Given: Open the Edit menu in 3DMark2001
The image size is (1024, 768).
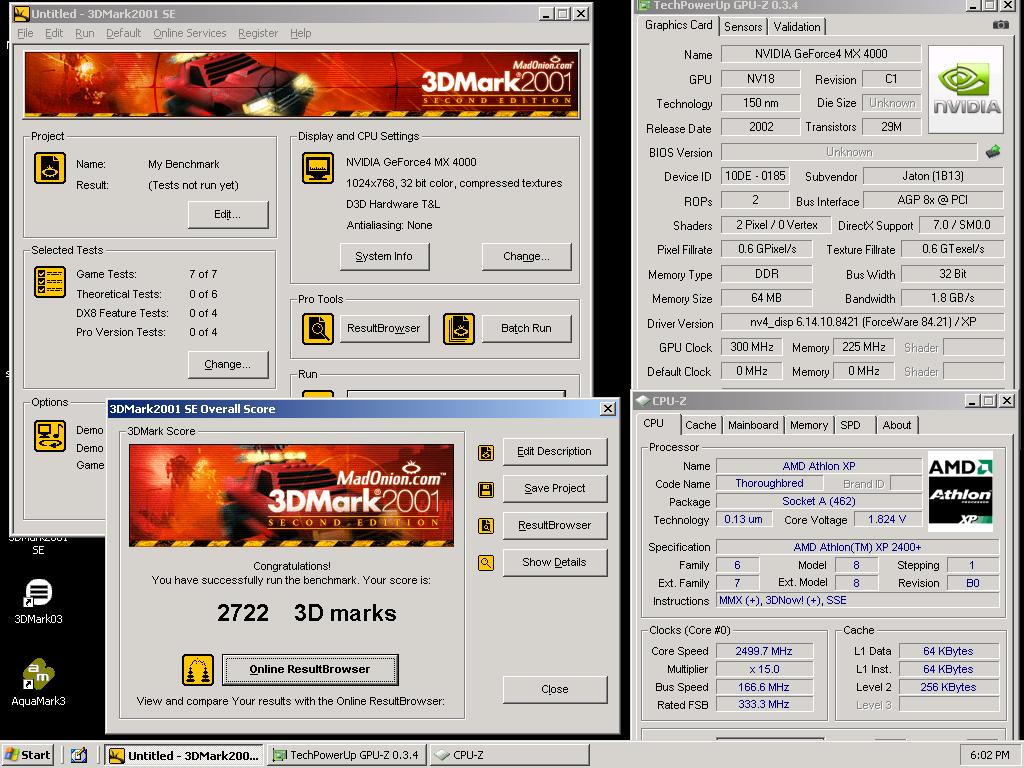Looking at the screenshot, I should pyautogui.click(x=54, y=33).
